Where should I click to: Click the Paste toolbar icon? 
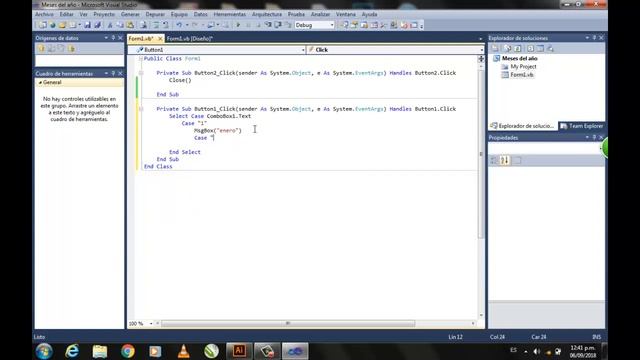click(x=130, y=25)
